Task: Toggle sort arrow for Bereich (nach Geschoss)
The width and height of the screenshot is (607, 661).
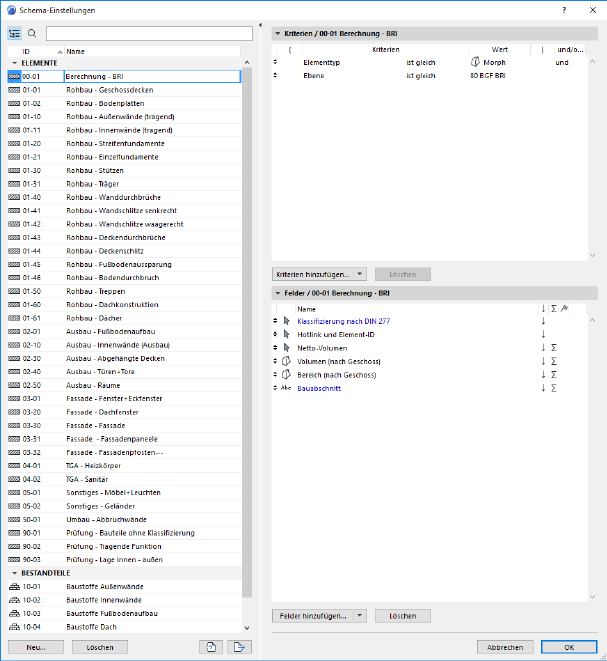Action: click(x=543, y=374)
